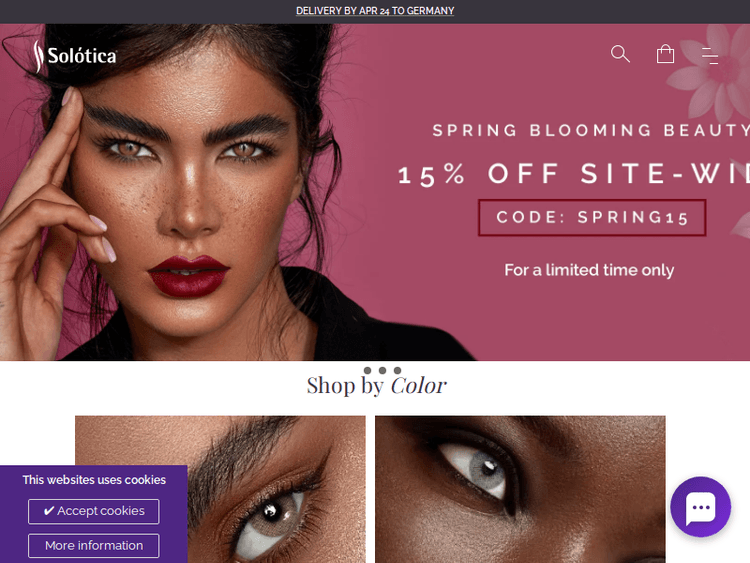This screenshot has width=750, height=563.
Task: Click the CODE: SPRING15 promo box
Action: [592, 218]
